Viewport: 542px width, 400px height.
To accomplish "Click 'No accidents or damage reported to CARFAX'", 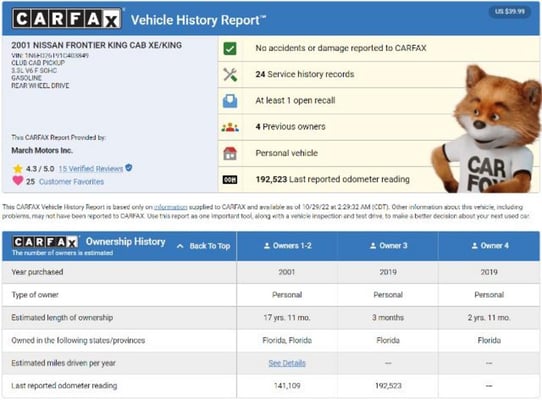I will (x=341, y=48).
